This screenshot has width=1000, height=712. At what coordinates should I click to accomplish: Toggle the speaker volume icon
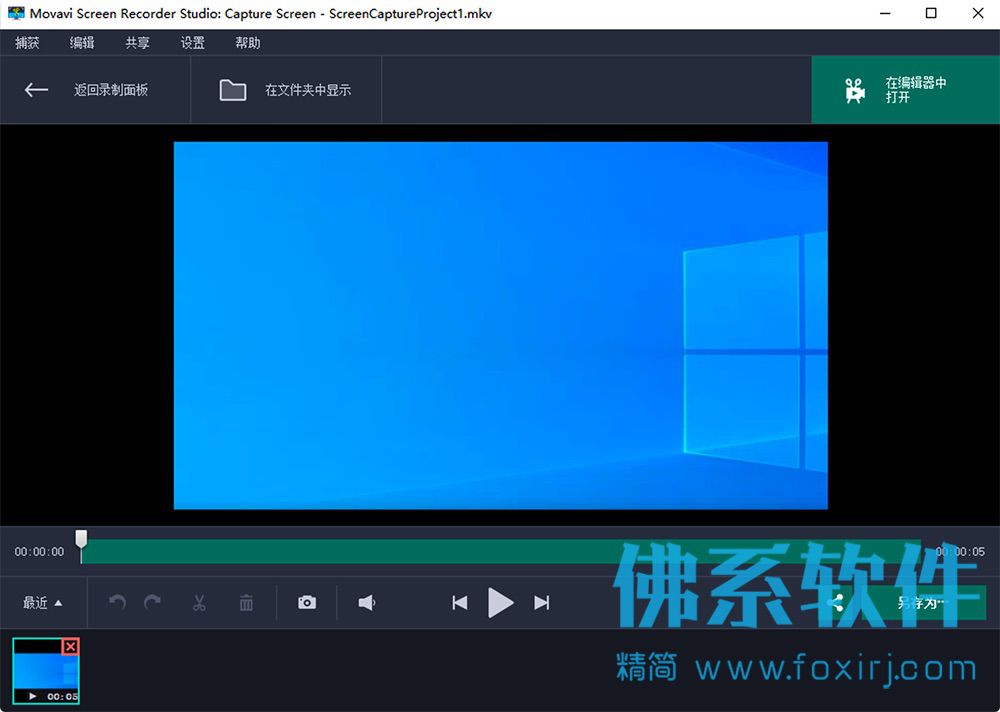(x=367, y=602)
